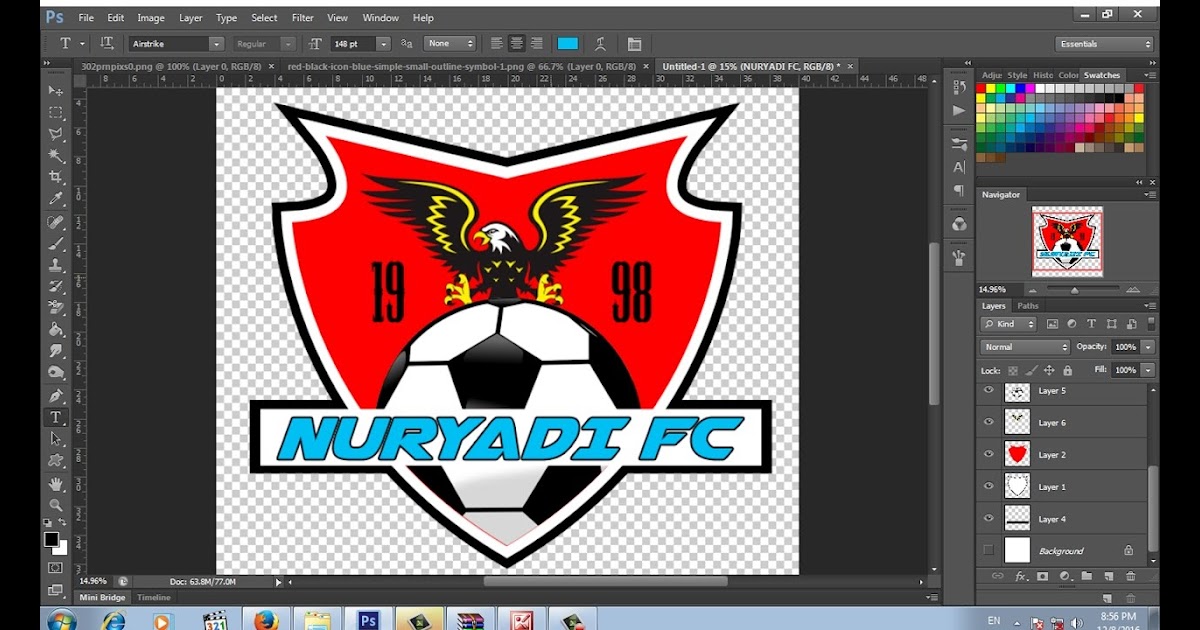The height and width of the screenshot is (630, 1200).
Task: Open the Filter menu
Action: tap(302, 18)
